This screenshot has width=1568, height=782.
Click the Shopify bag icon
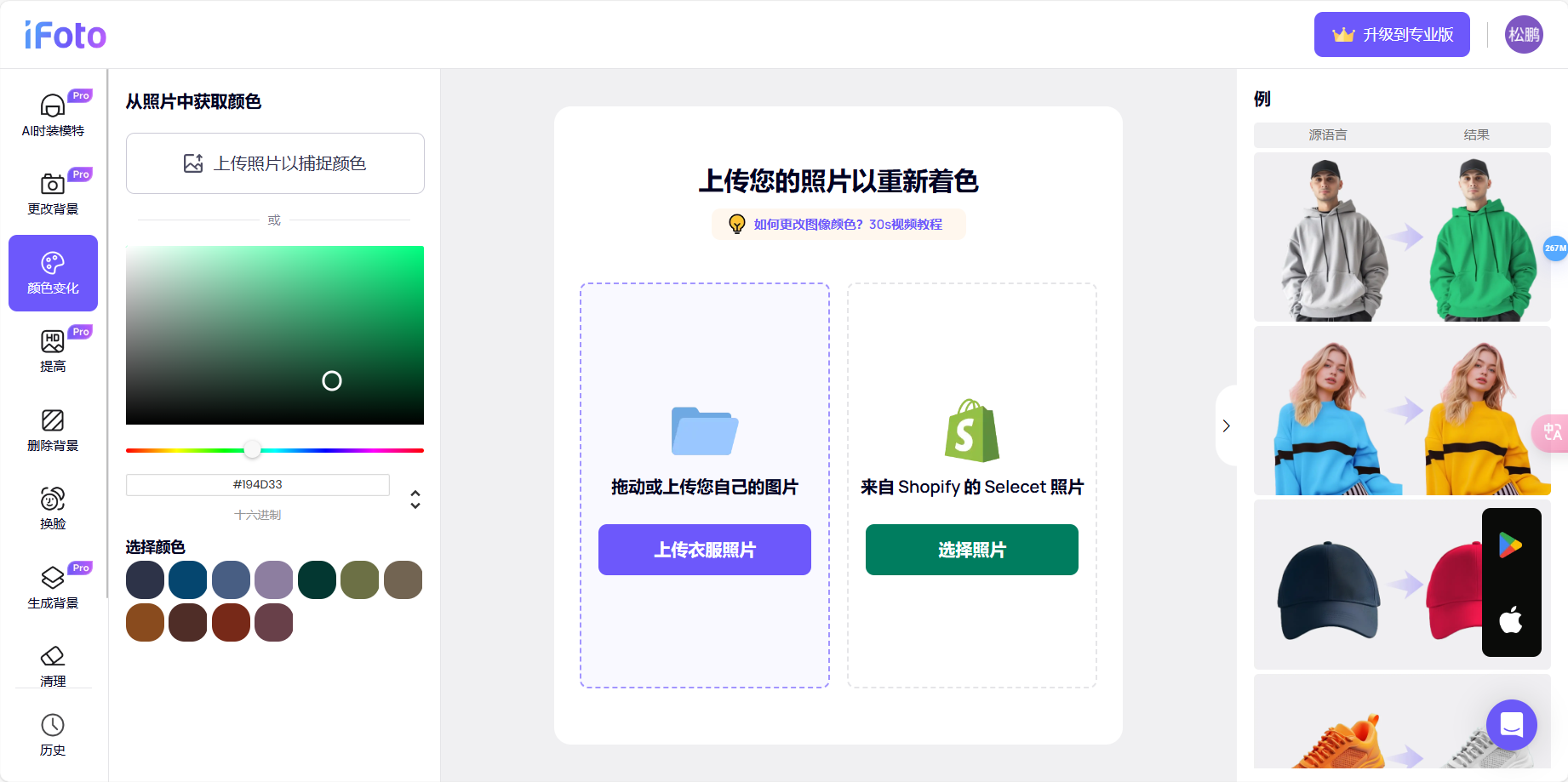click(972, 431)
